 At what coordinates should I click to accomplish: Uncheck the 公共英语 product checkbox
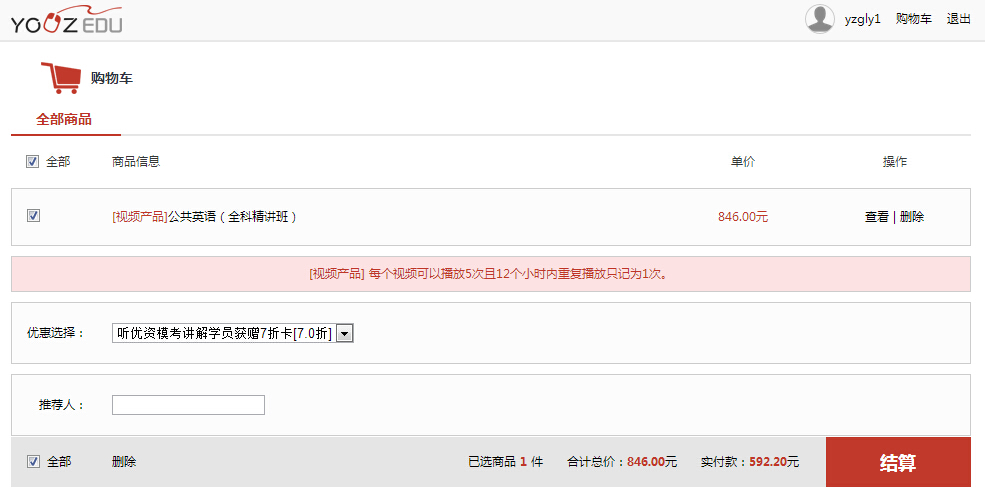coord(33,216)
